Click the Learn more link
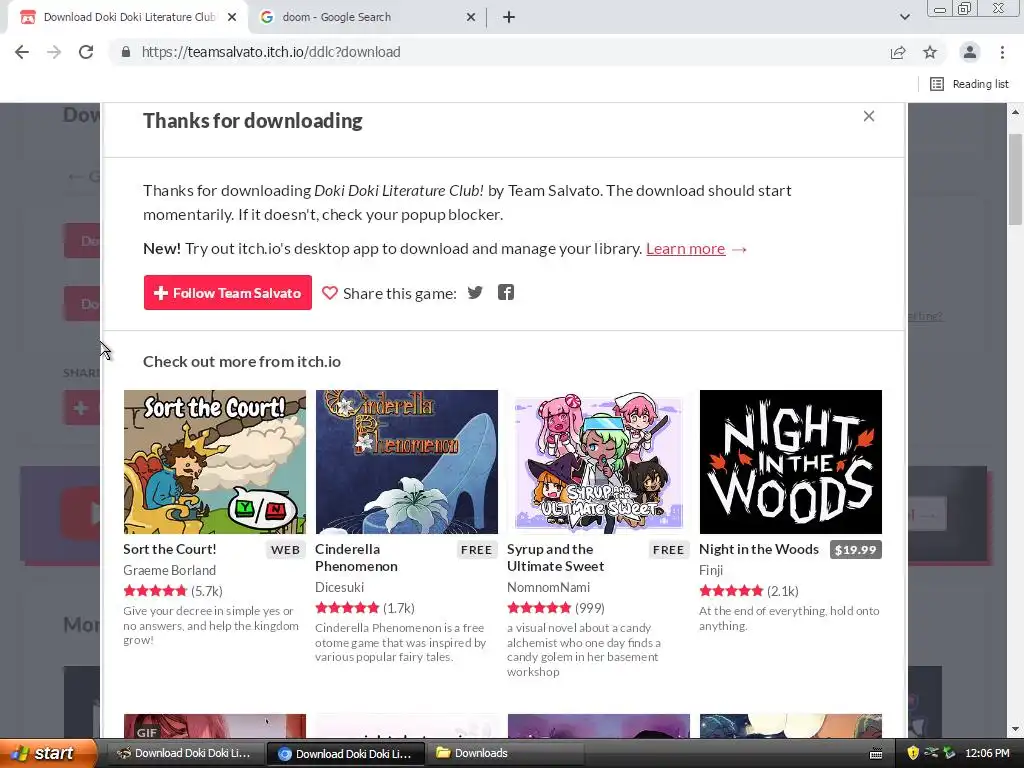The image size is (1024, 768). click(x=686, y=249)
